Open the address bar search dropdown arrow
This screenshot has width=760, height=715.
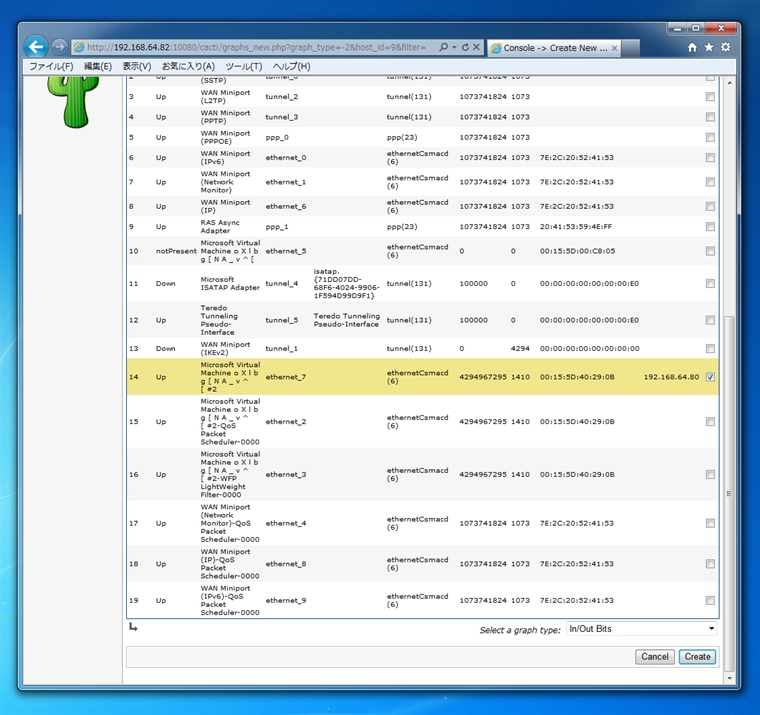[454, 47]
